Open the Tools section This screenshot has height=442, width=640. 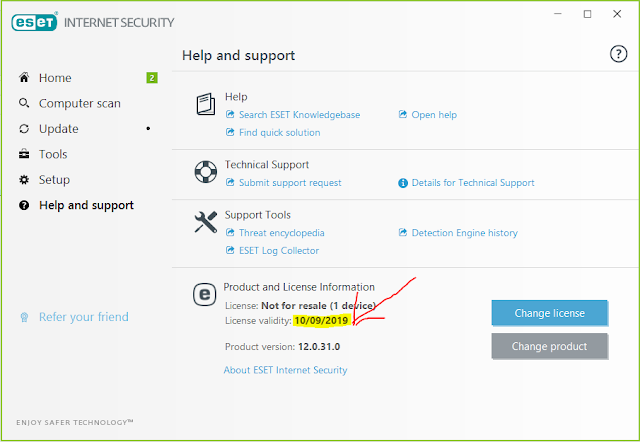(53, 154)
